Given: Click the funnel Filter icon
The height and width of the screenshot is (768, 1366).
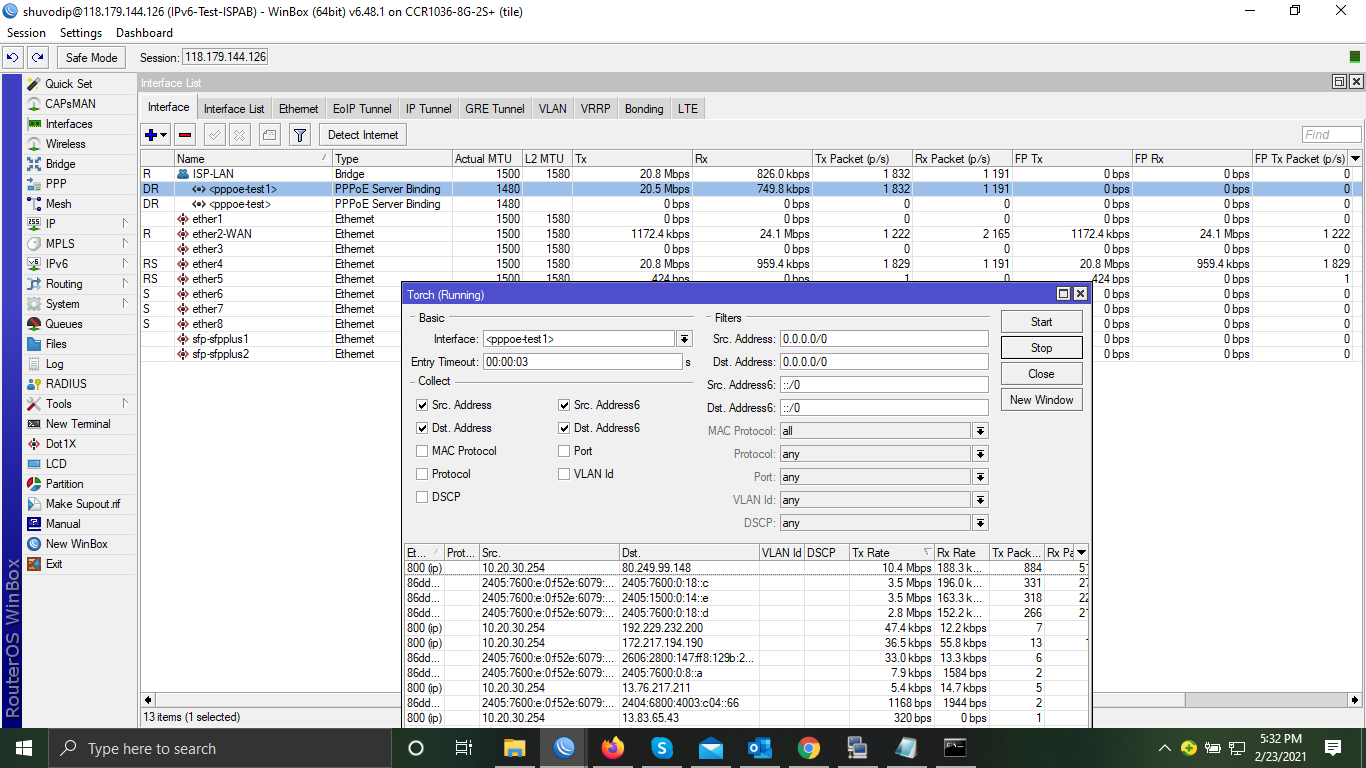Looking at the screenshot, I should point(299,135).
